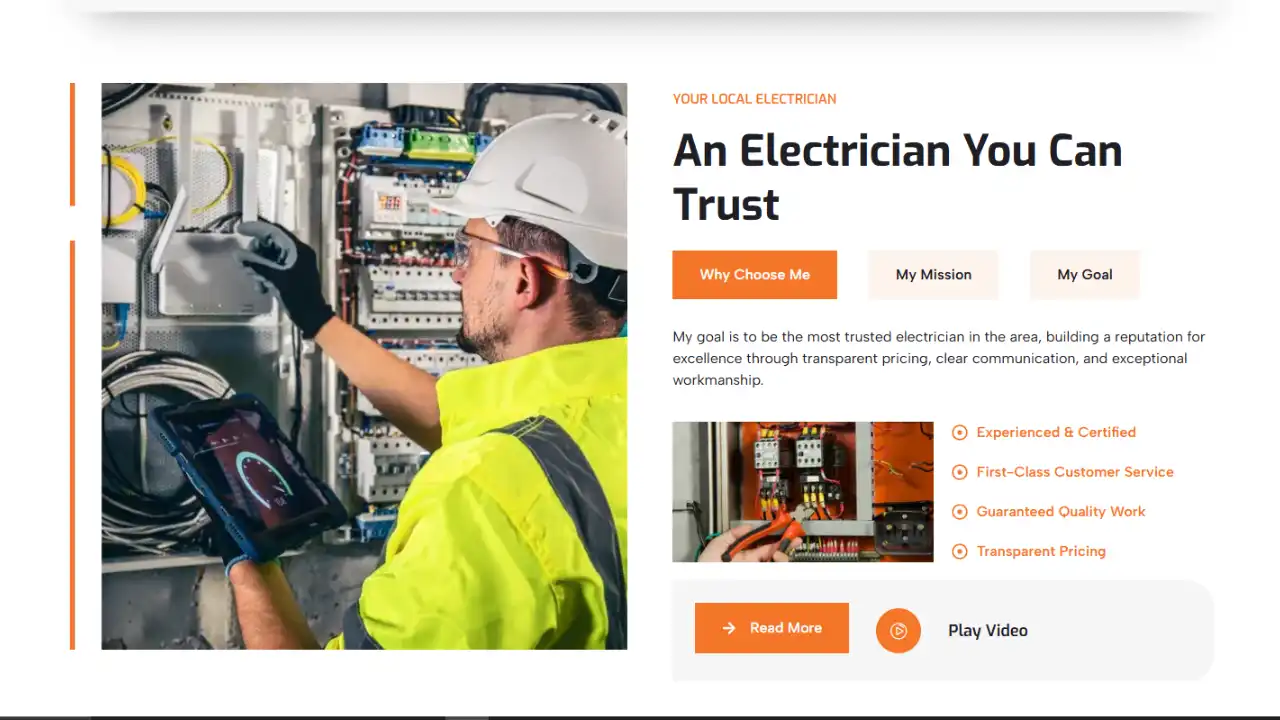Click the arrow icon inside Read More button
This screenshot has height=720, width=1280.
[x=729, y=628]
